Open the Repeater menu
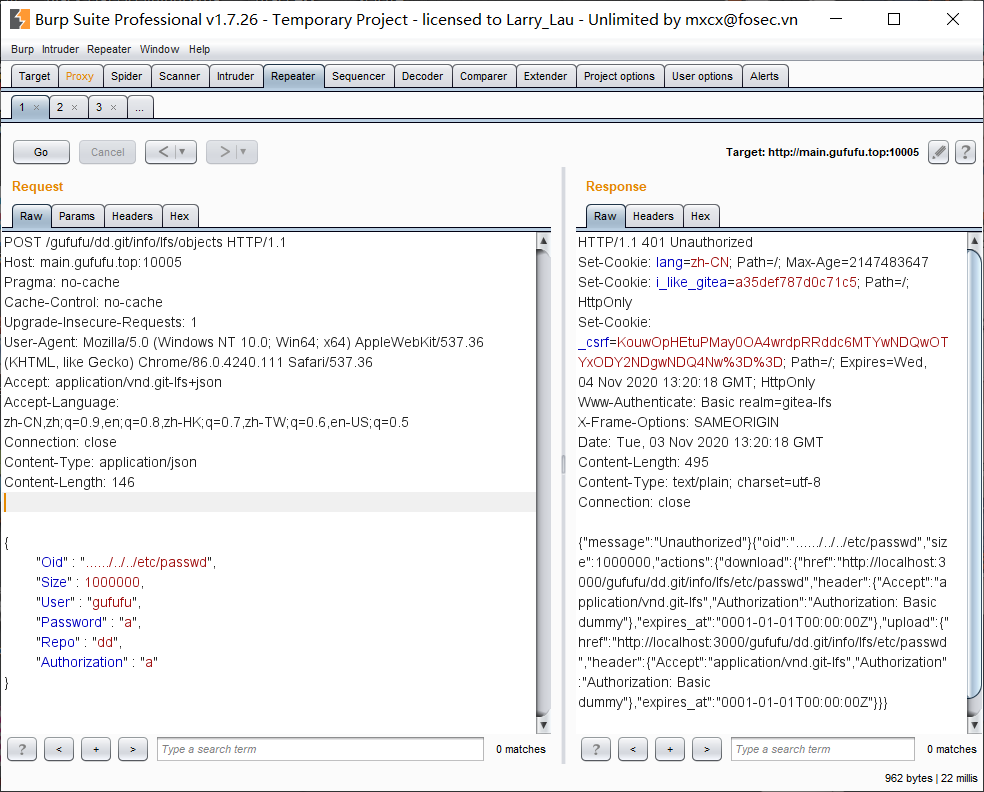Image resolution: width=984 pixels, height=792 pixels. click(x=109, y=49)
